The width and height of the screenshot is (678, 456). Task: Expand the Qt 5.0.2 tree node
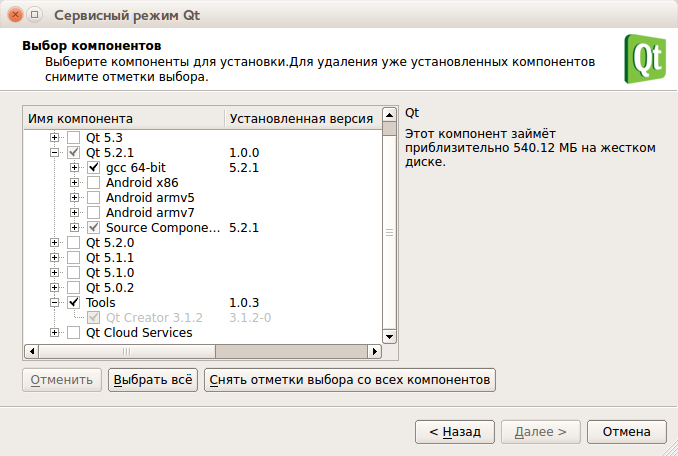pos(54,287)
